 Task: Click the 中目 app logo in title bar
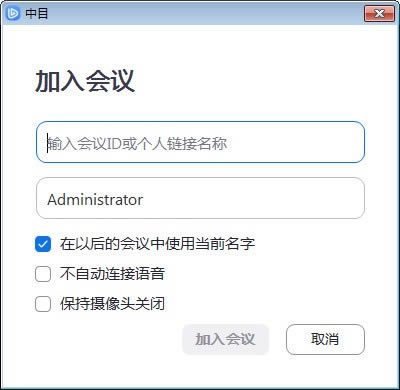(x=13, y=13)
